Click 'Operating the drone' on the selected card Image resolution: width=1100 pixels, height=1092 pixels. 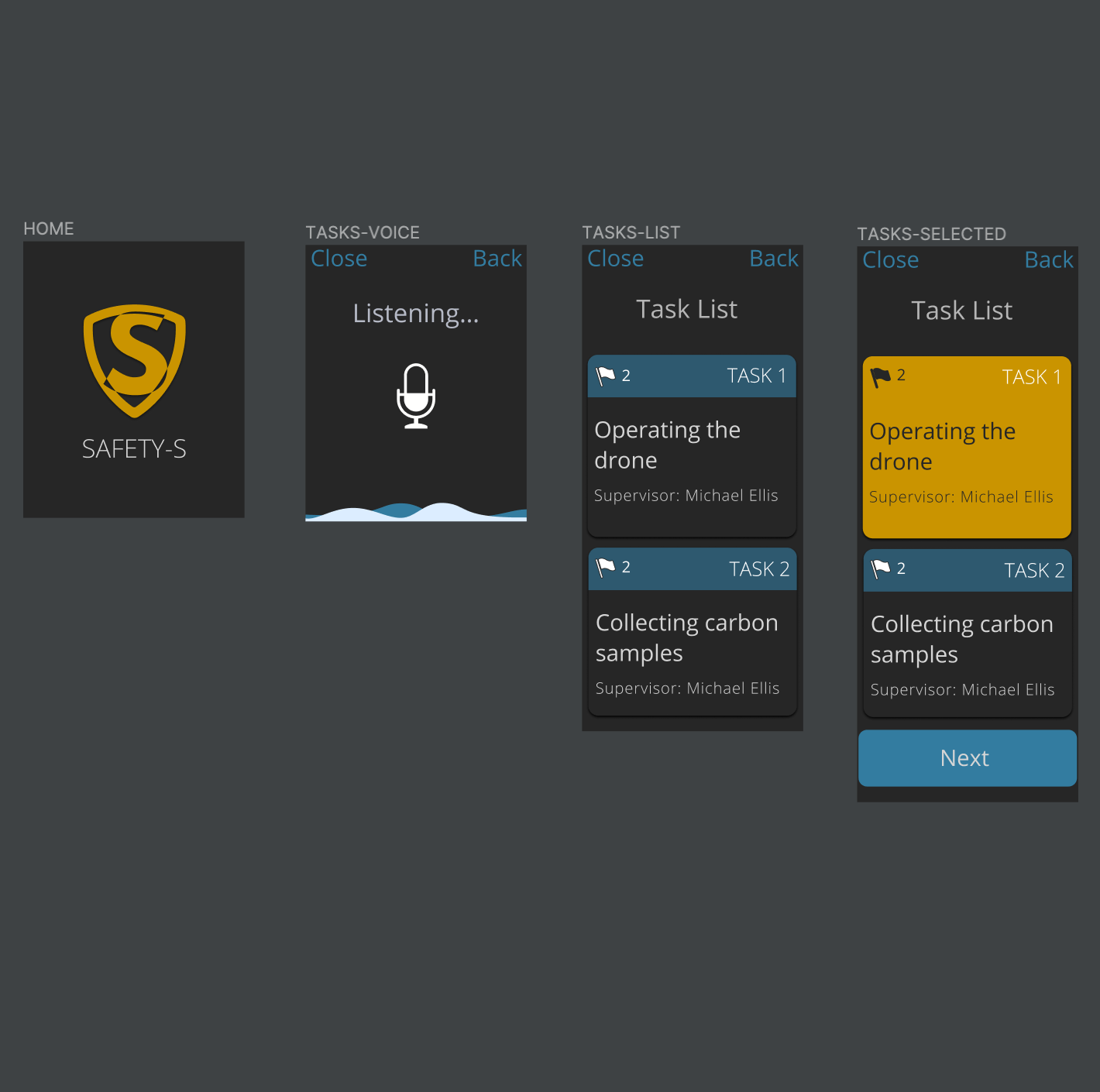tap(943, 447)
